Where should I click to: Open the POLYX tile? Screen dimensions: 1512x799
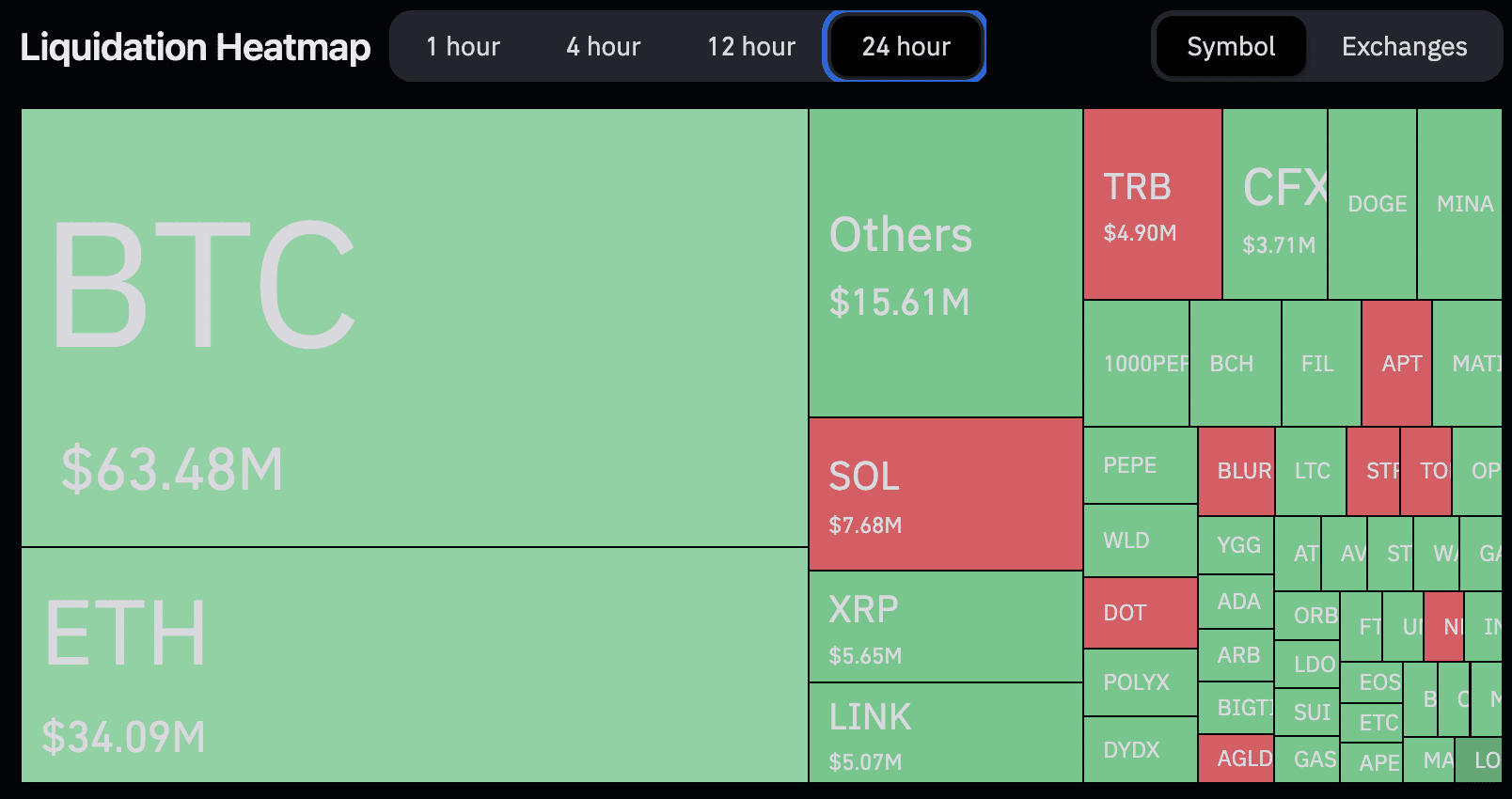[1140, 682]
